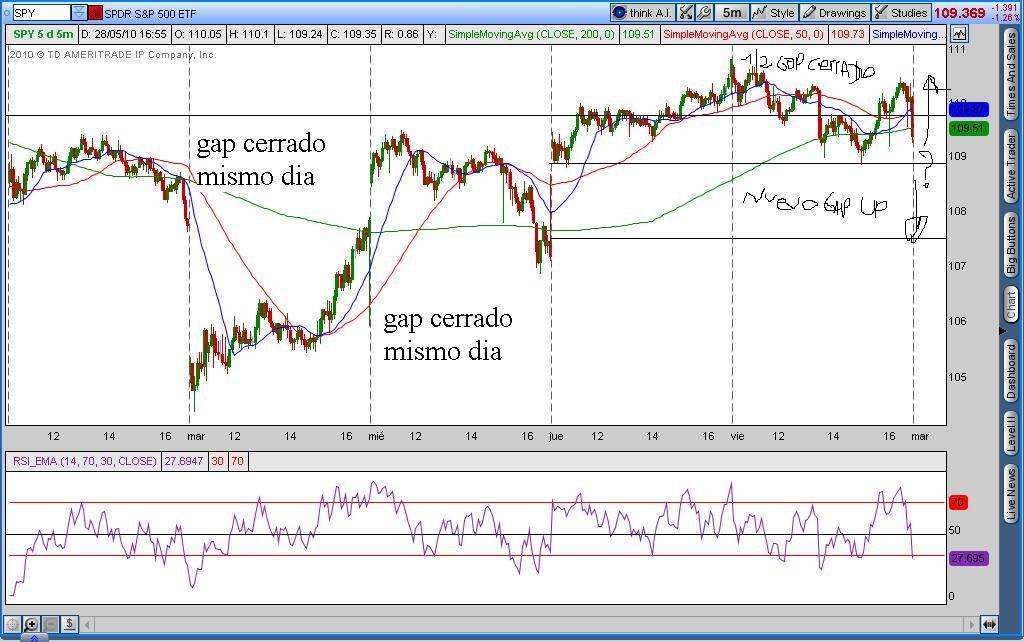
Task: Click the mini chart icon above the price axis
Action: [957, 34]
